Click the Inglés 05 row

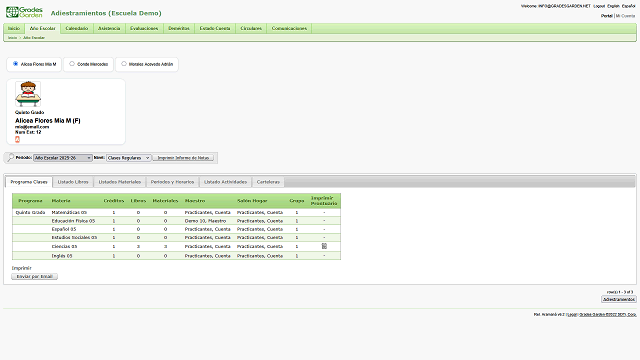[176, 256]
